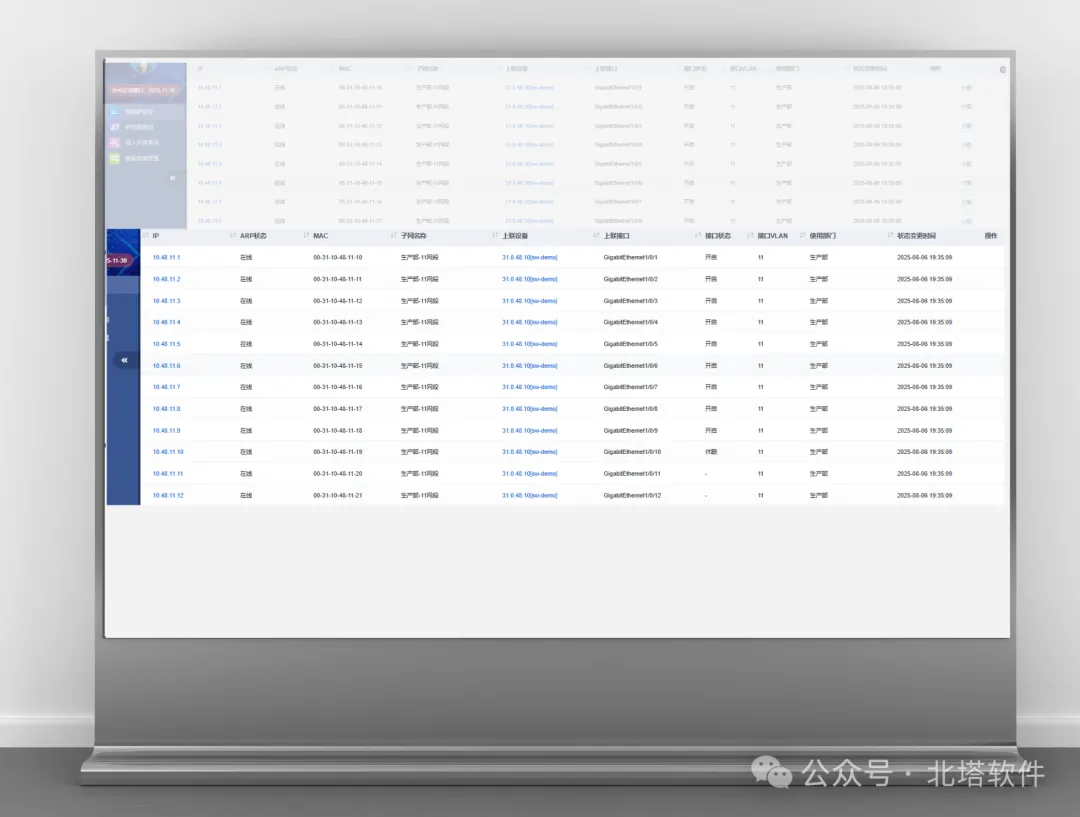The height and width of the screenshot is (817, 1080).
Task: Click the red license date badge in faded sidebar
Action: [143, 90]
